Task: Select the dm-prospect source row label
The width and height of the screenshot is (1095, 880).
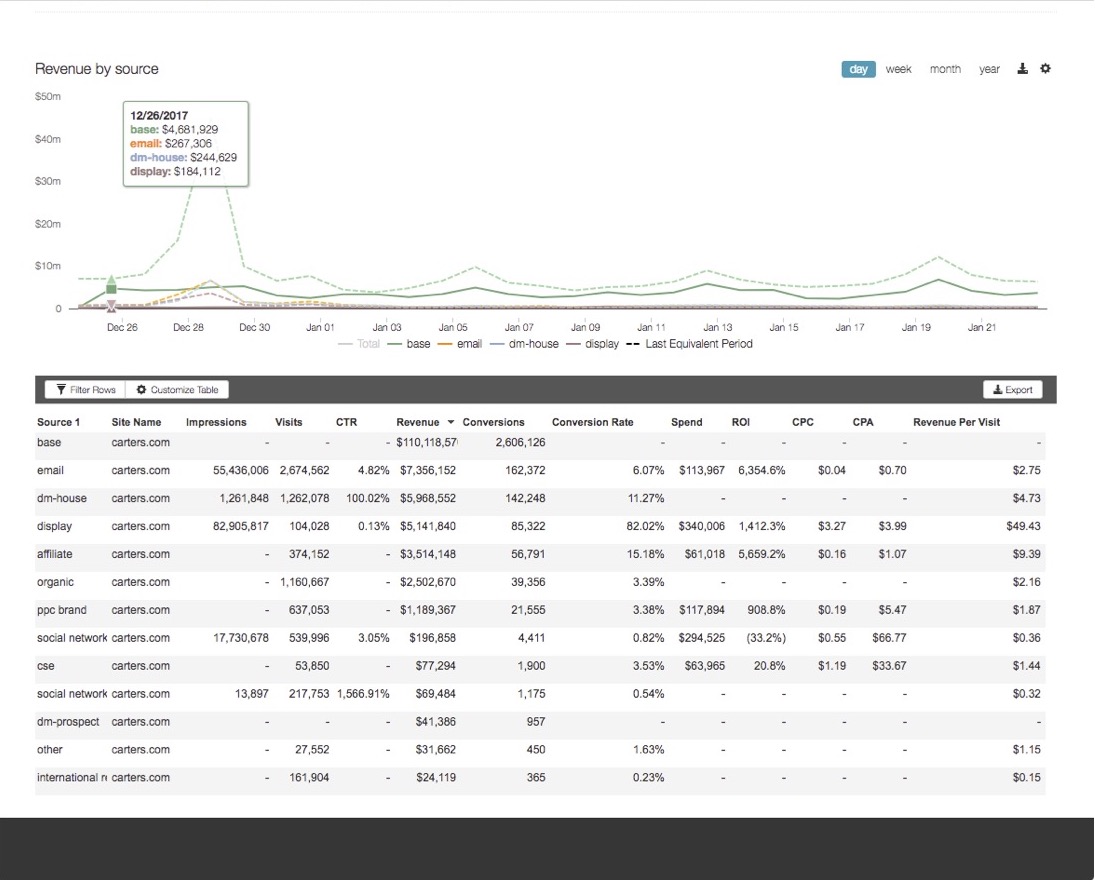Action: 68,721
